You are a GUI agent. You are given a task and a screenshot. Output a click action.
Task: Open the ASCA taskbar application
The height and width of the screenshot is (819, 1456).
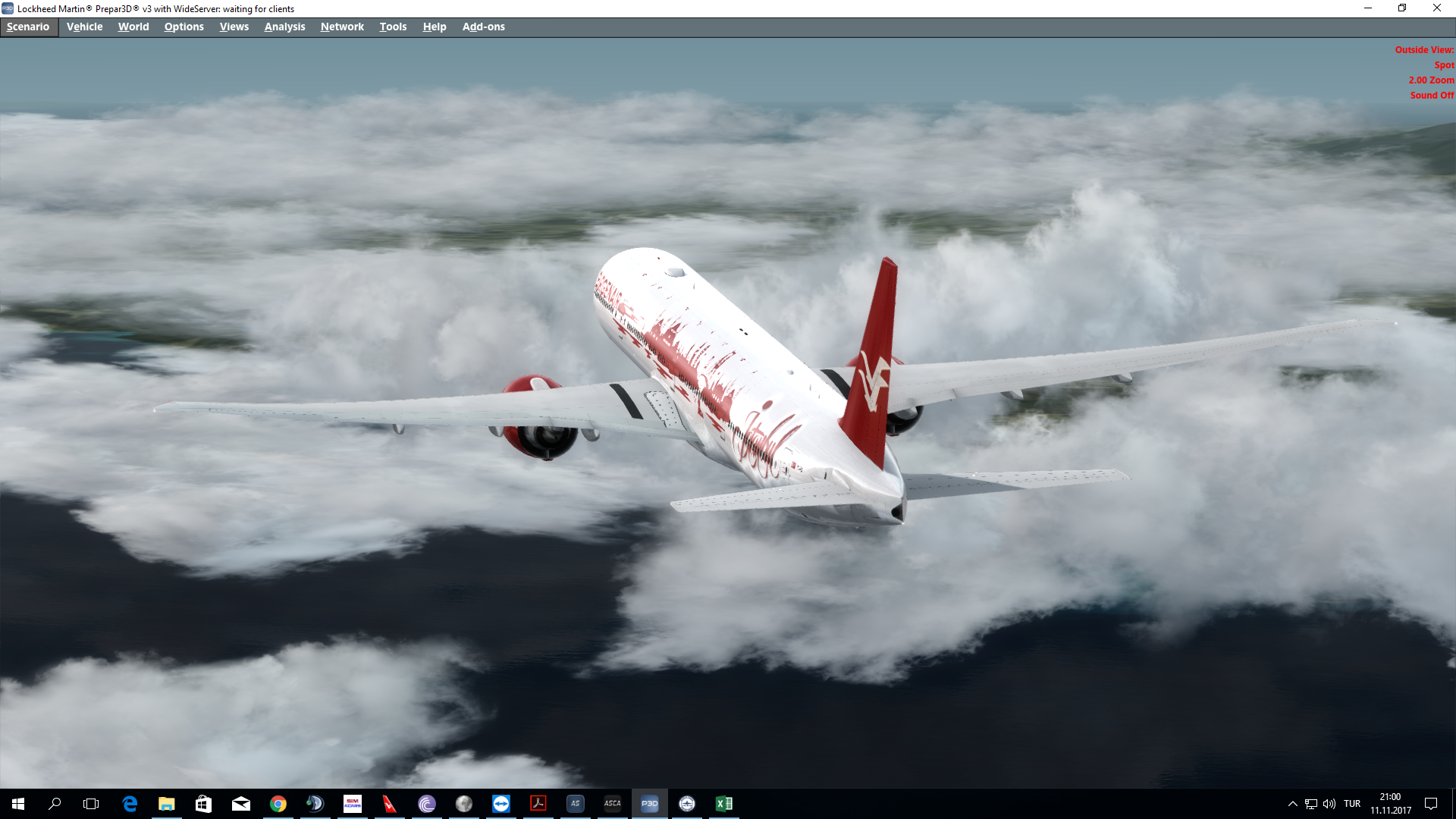[x=612, y=804]
